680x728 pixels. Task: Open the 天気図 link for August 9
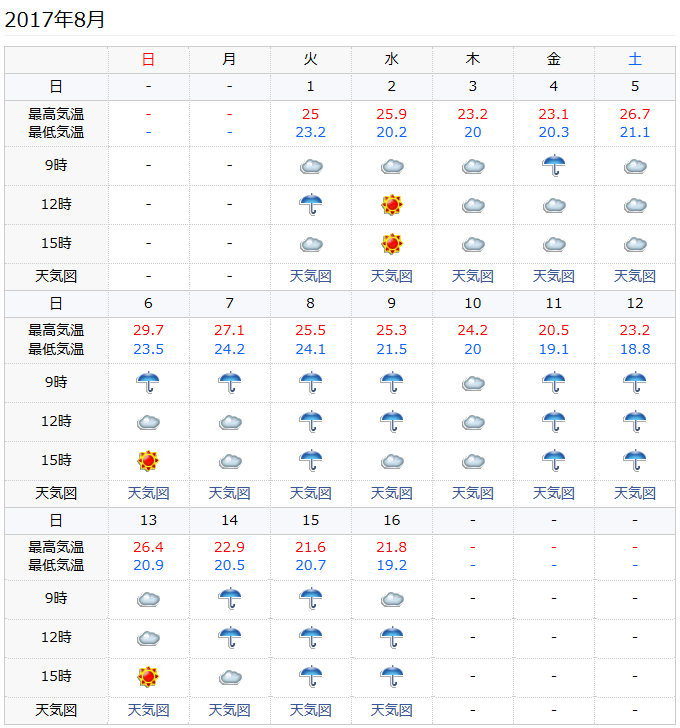(x=392, y=493)
